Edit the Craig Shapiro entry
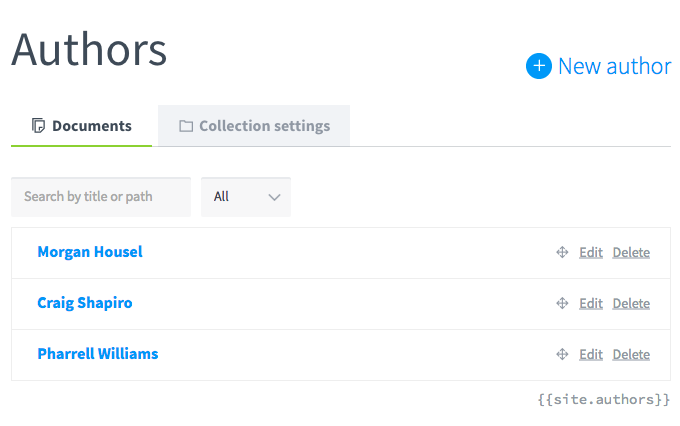The height and width of the screenshot is (426, 680). (591, 303)
